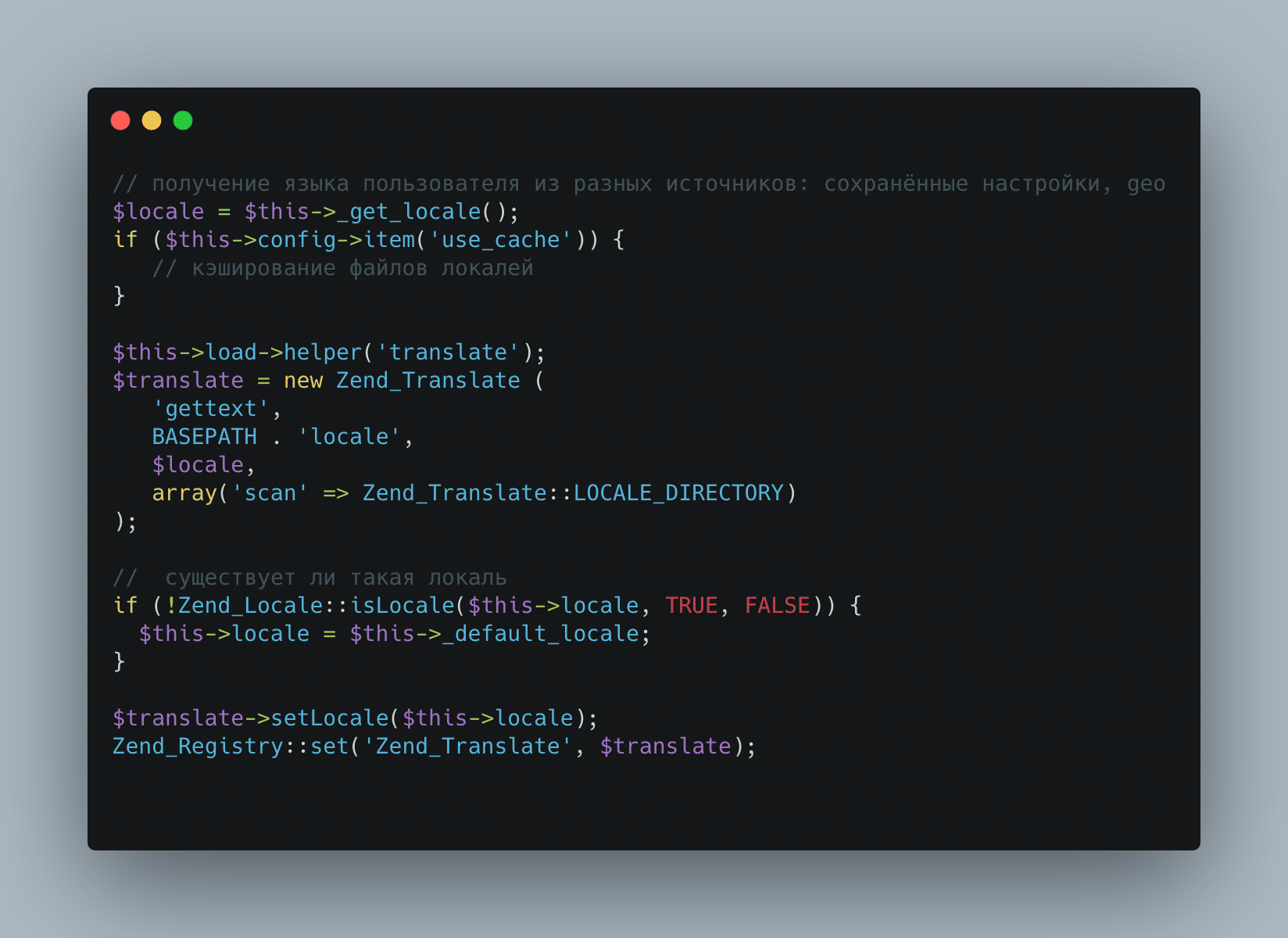Click the 'new' keyword

click(x=303, y=381)
